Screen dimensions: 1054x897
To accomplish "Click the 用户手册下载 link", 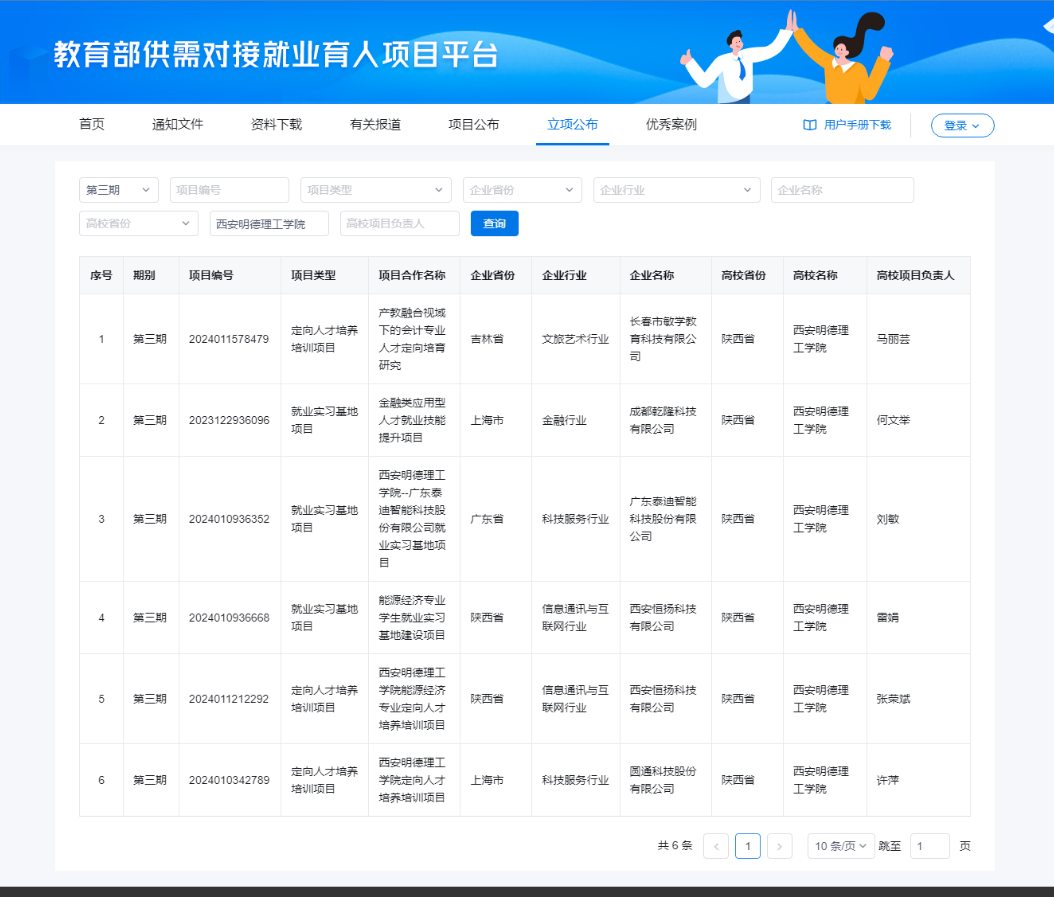I will click(x=857, y=125).
